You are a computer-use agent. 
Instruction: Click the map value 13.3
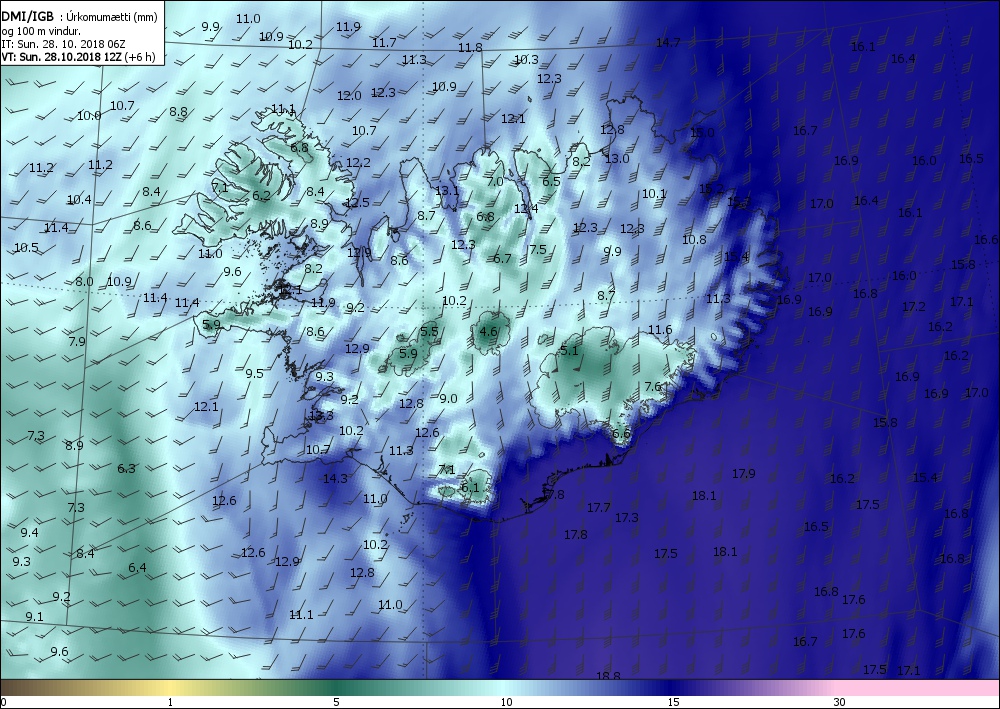coord(321,416)
